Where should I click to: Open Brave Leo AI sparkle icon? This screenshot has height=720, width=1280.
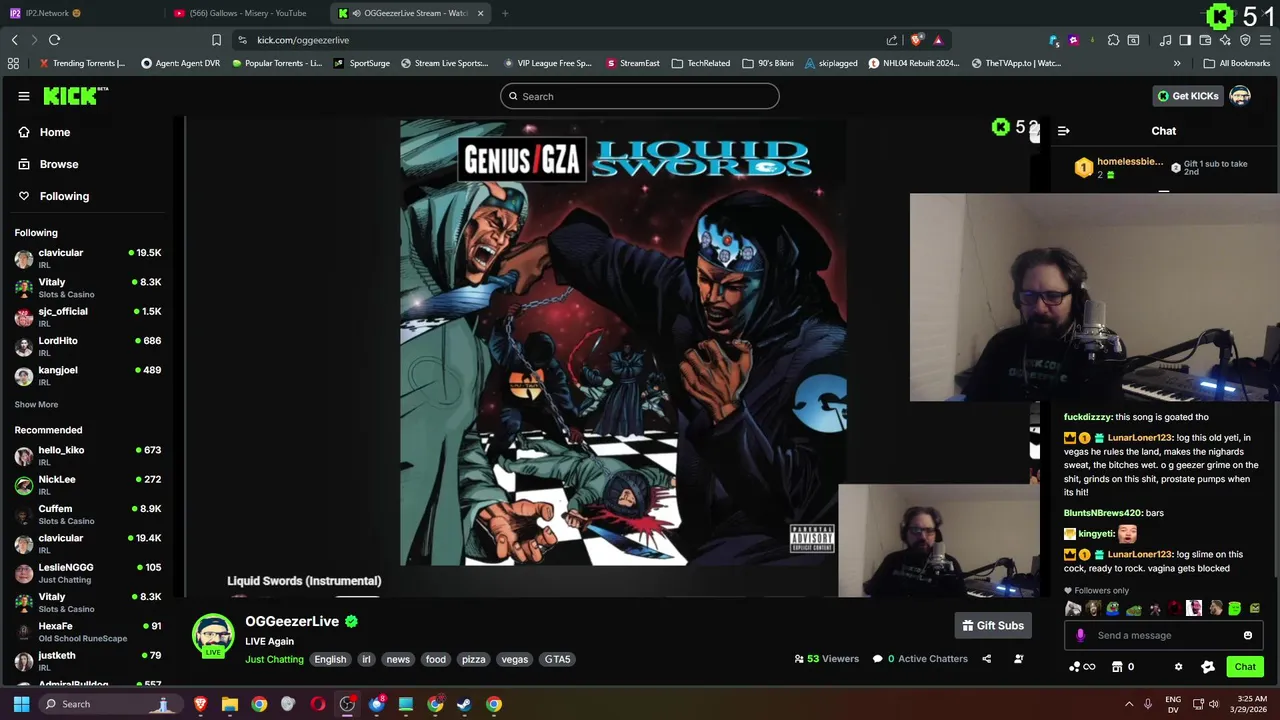point(1225,40)
